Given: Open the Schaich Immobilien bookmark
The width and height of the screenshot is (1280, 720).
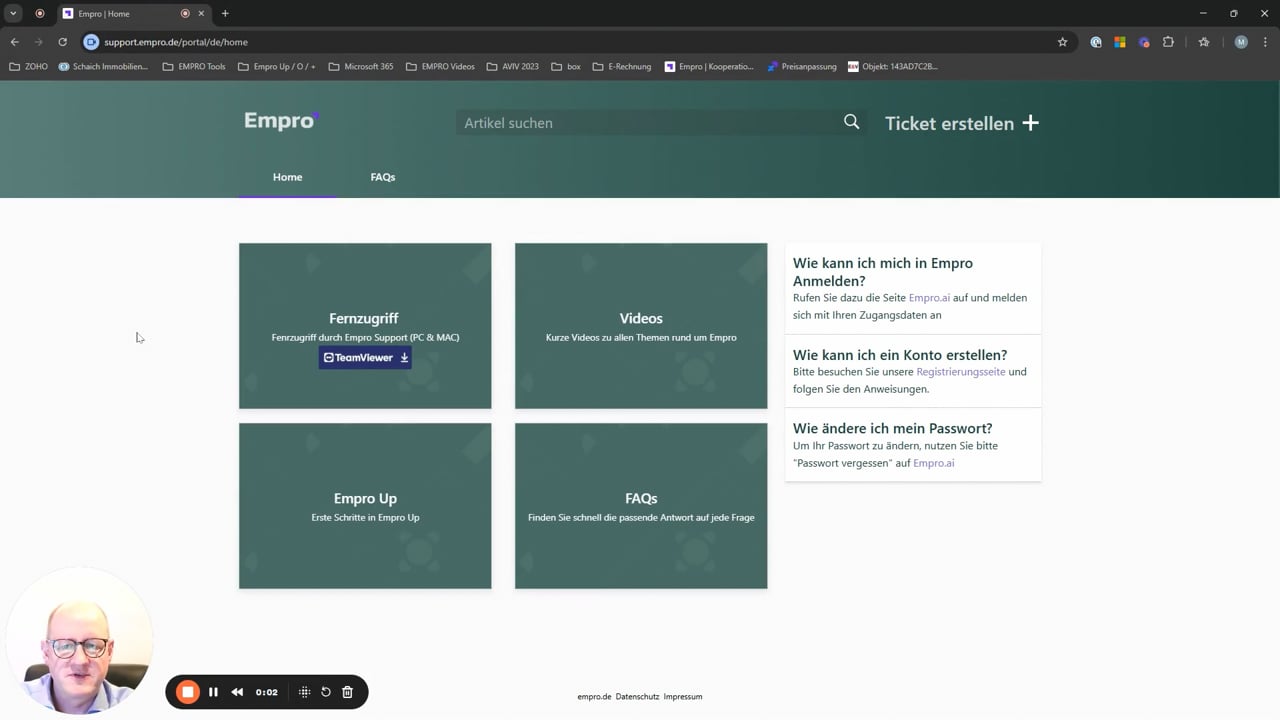Looking at the screenshot, I should 103,67.
